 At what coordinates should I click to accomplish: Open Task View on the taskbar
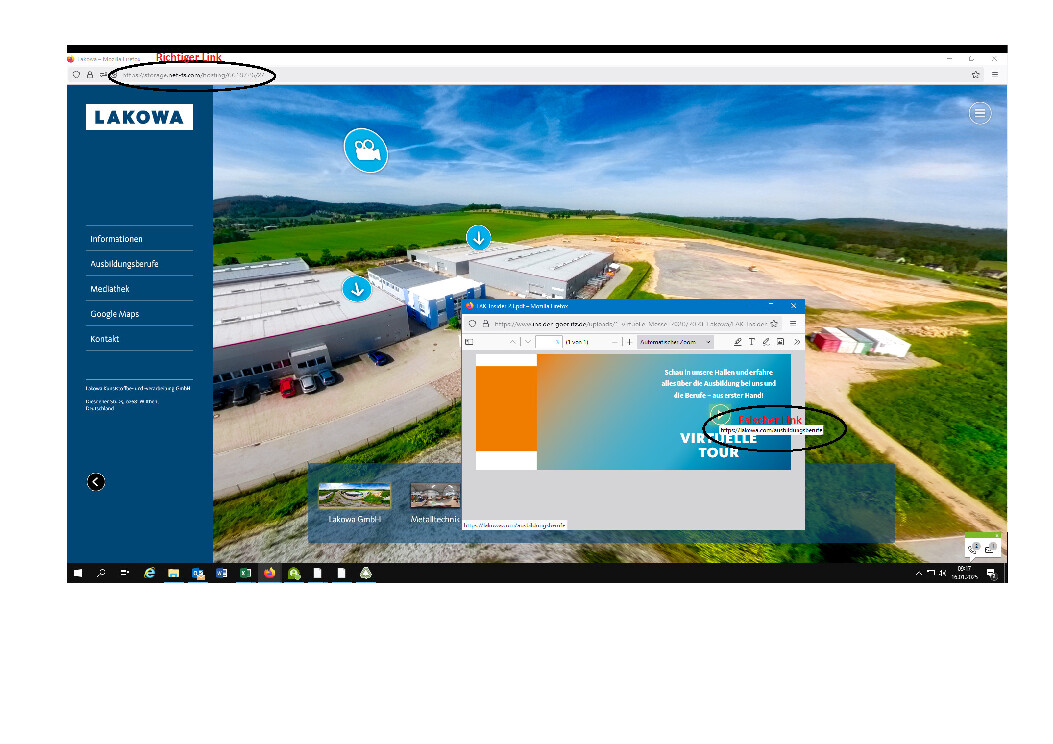(x=124, y=573)
